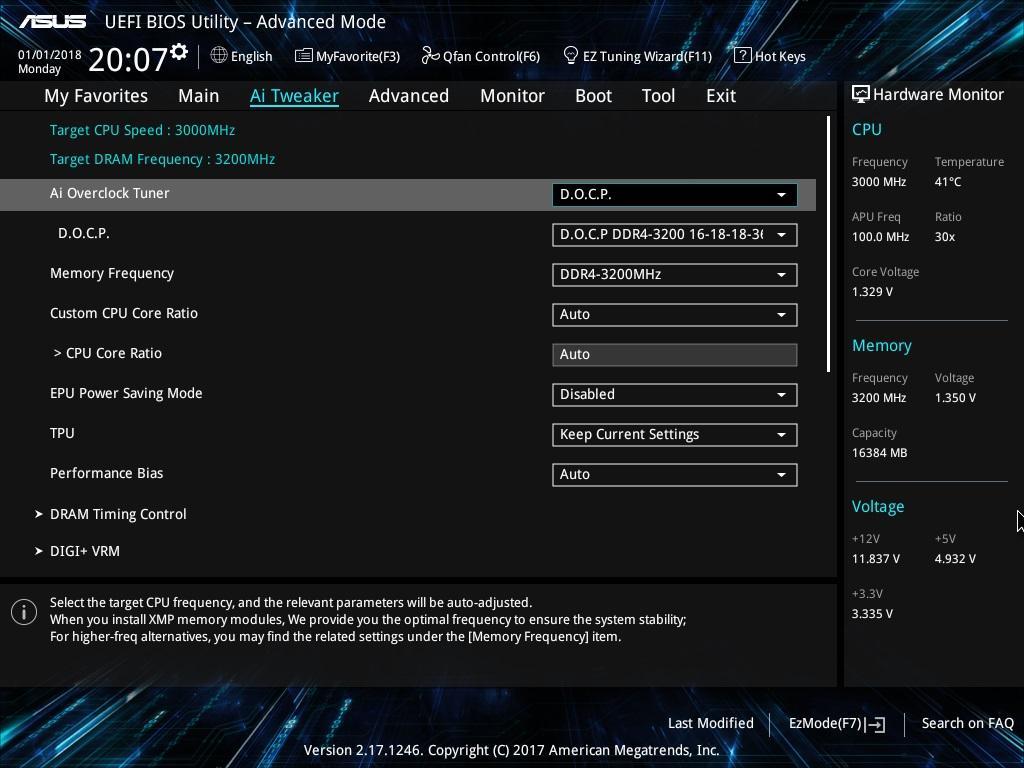Open the EPU Power Saving Mode dropdown
This screenshot has width=1024, height=768.
click(x=675, y=394)
